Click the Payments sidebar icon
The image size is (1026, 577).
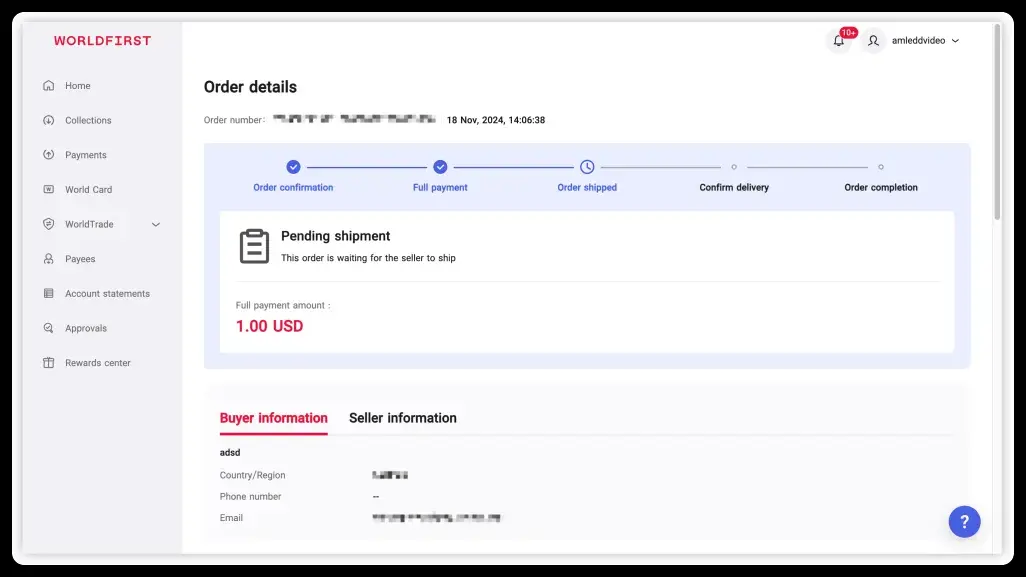coord(49,155)
